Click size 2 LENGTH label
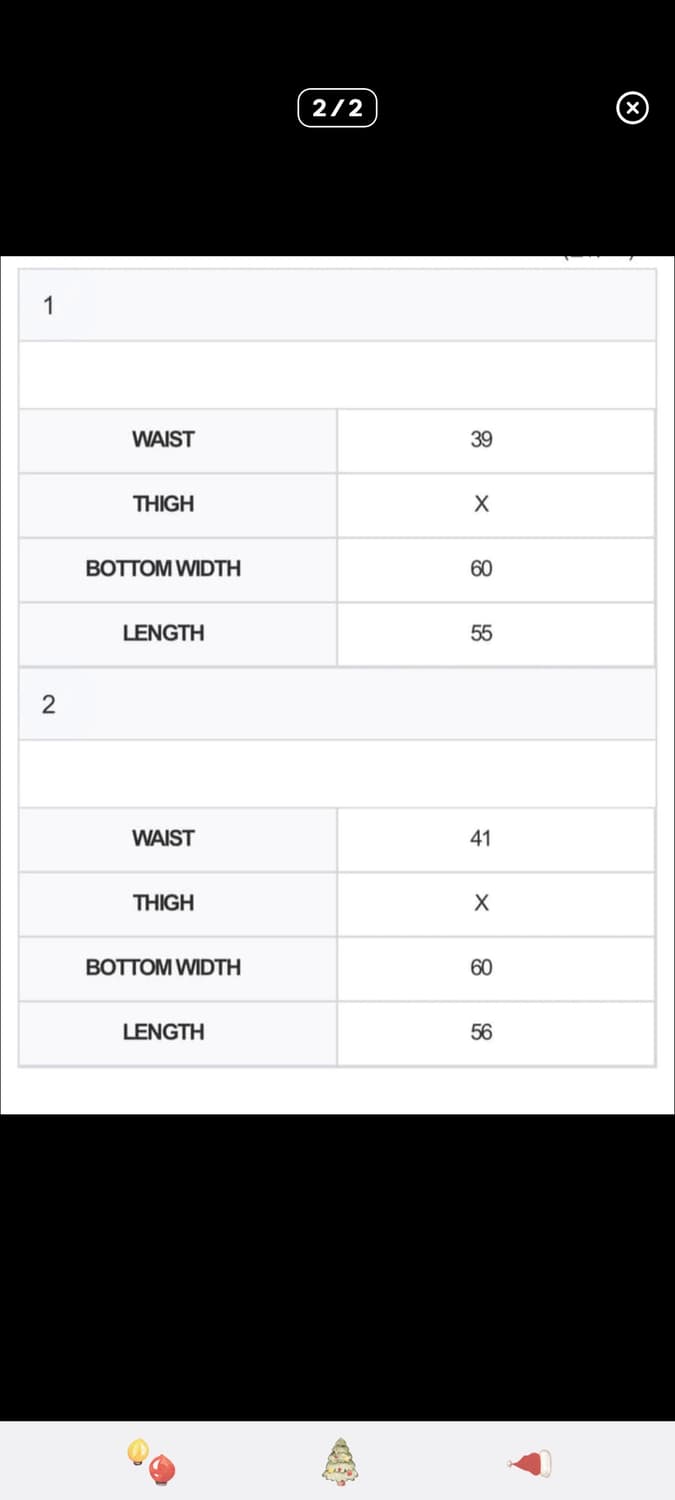Image resolution: width=675 pixels, height=1500 pixels. point(163,1032)
